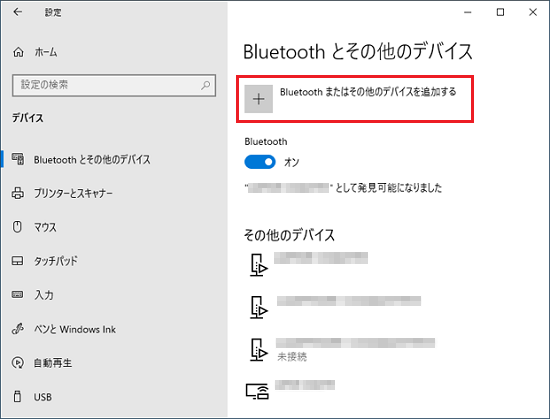
Task: Focus the 設定の検索 search field
Action: [114, 85]
